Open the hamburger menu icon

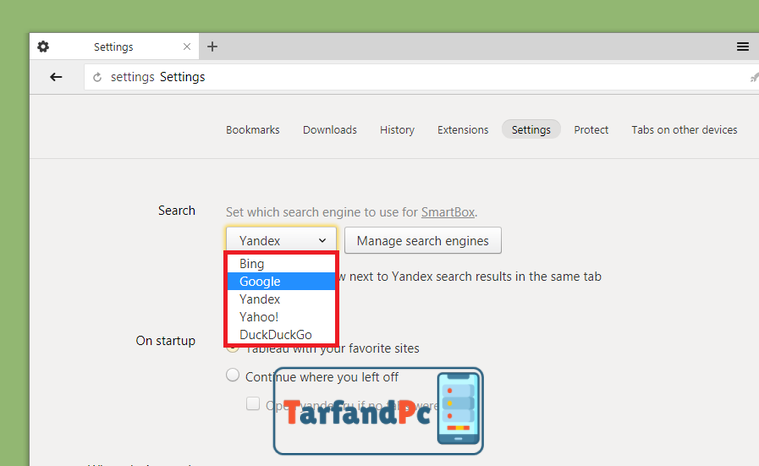743,46
